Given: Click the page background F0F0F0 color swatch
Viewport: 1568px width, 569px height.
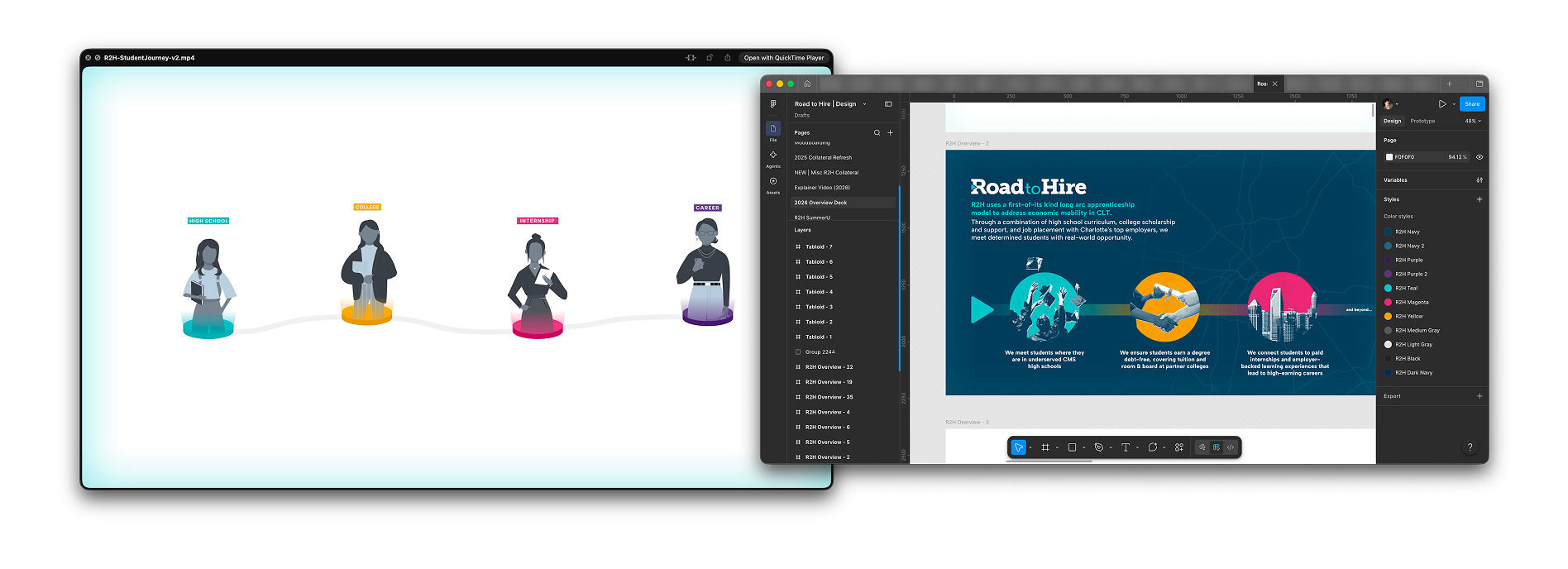Looking at the screenshot, I should (1389, 157).
